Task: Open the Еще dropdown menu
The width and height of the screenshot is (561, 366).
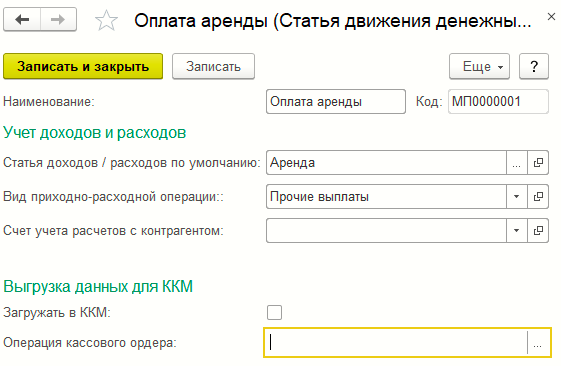Action: [479, 66]
